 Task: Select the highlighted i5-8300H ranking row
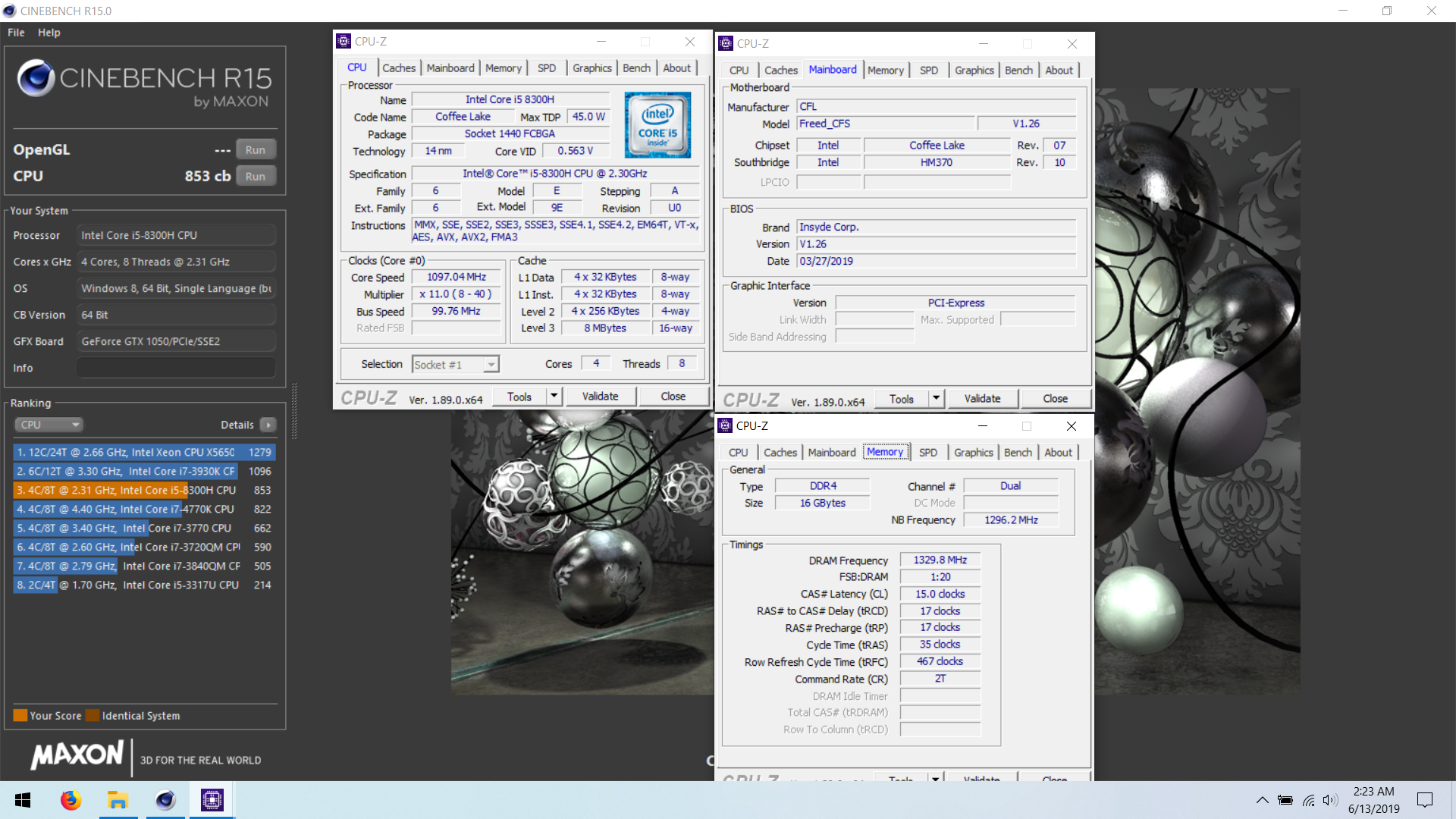pyautogui.click(x=144, y=490)
